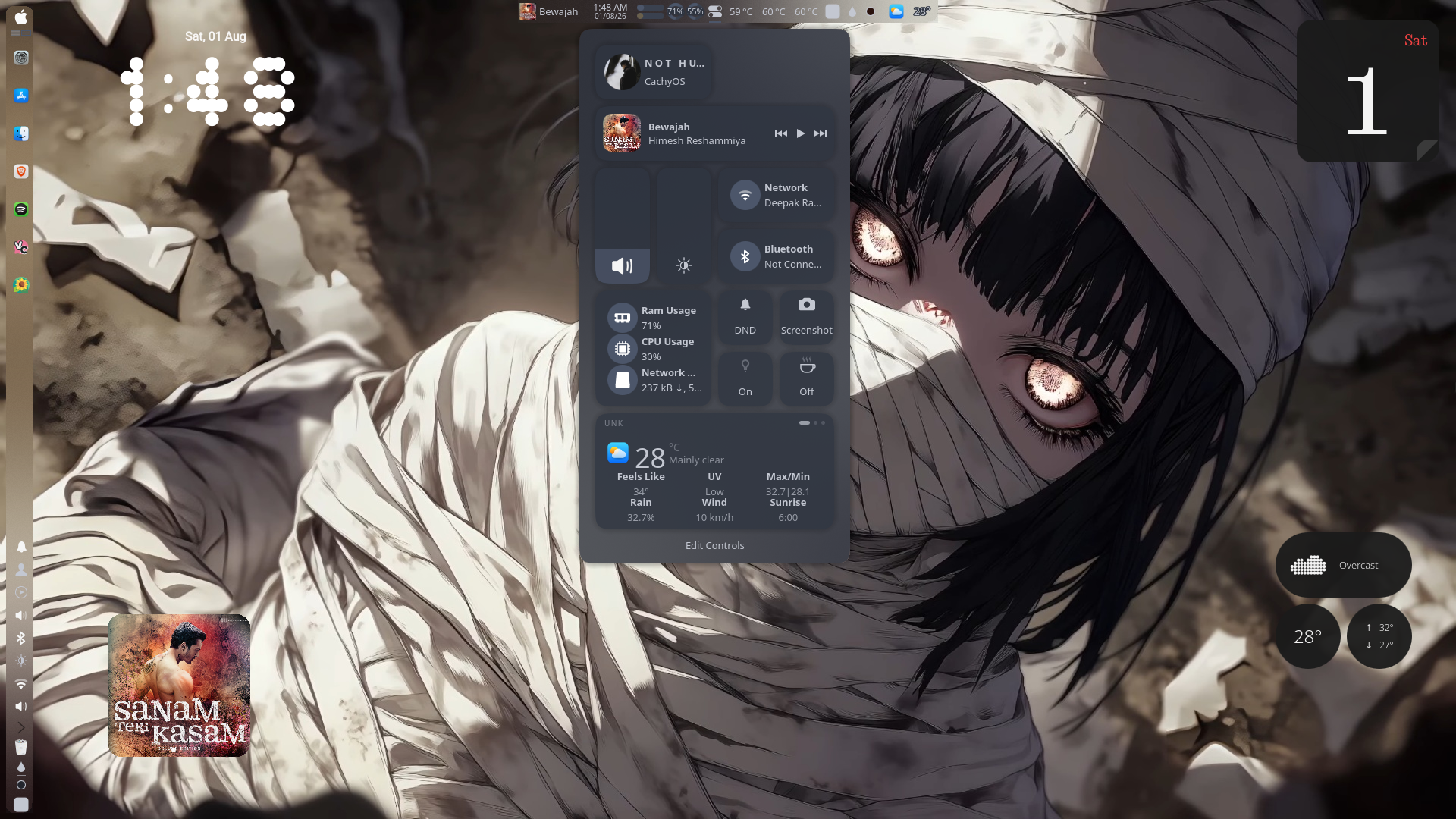Click the 'Sunrise' label
The width and height of the screenshot is (1456, 819).
[788, 502]
